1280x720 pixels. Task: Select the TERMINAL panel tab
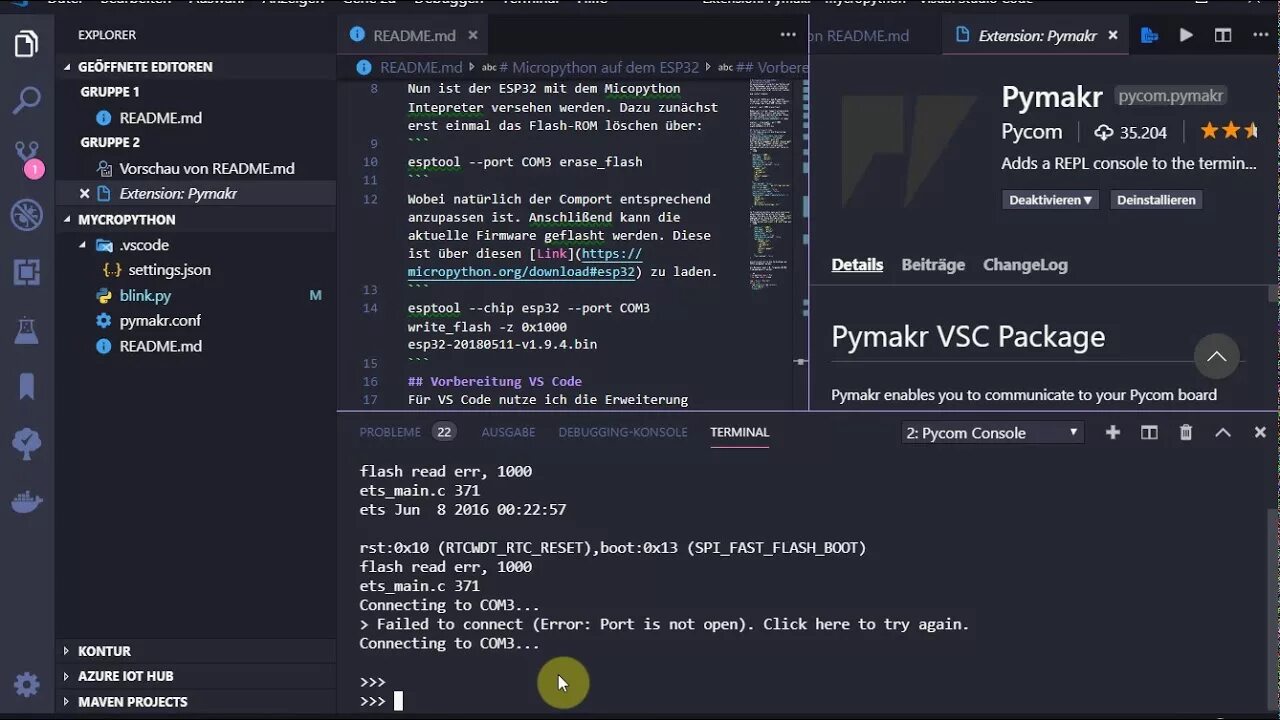click(x=739, y=432)
